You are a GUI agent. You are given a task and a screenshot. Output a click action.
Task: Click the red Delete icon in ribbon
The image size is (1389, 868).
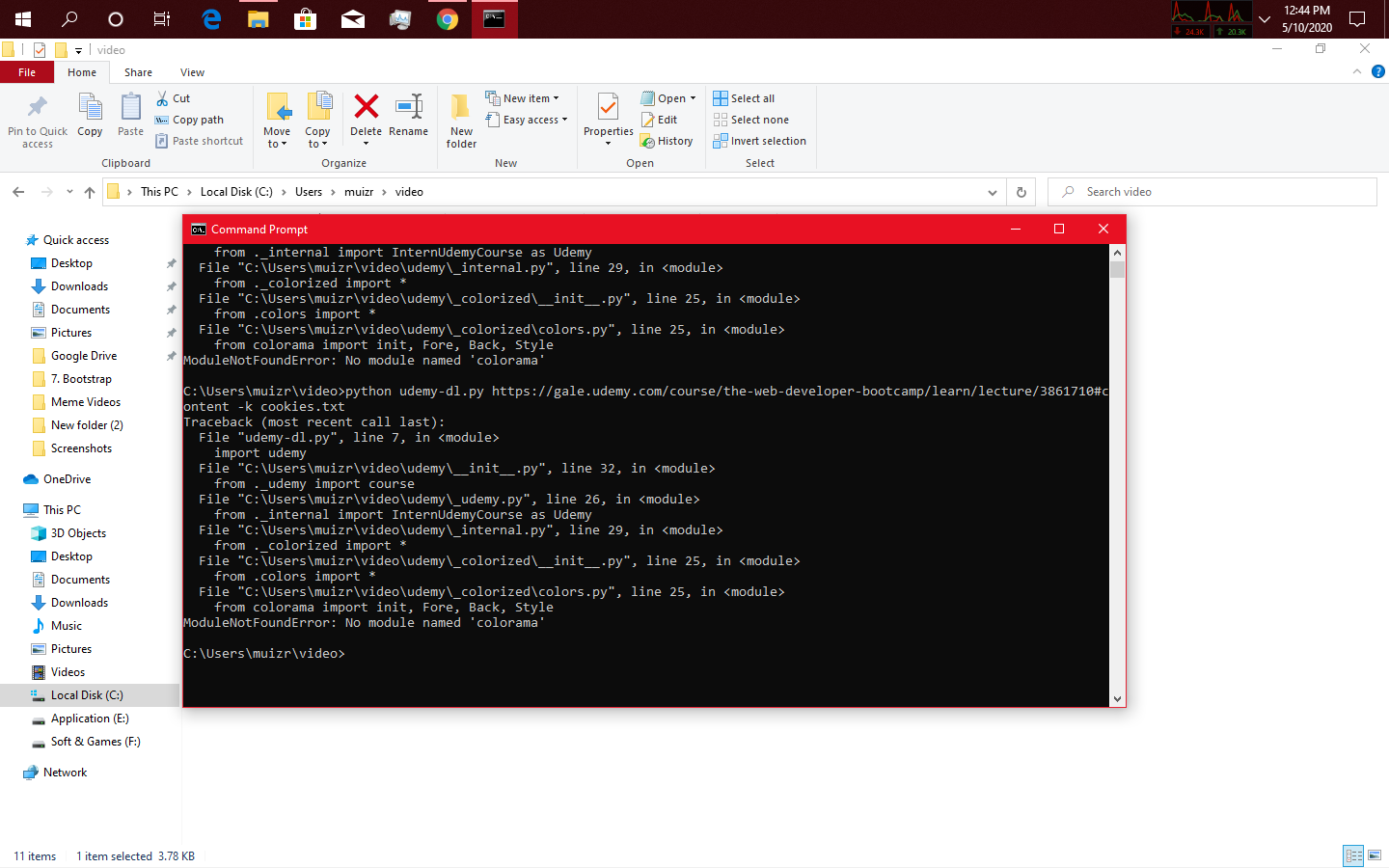(366, 107)
